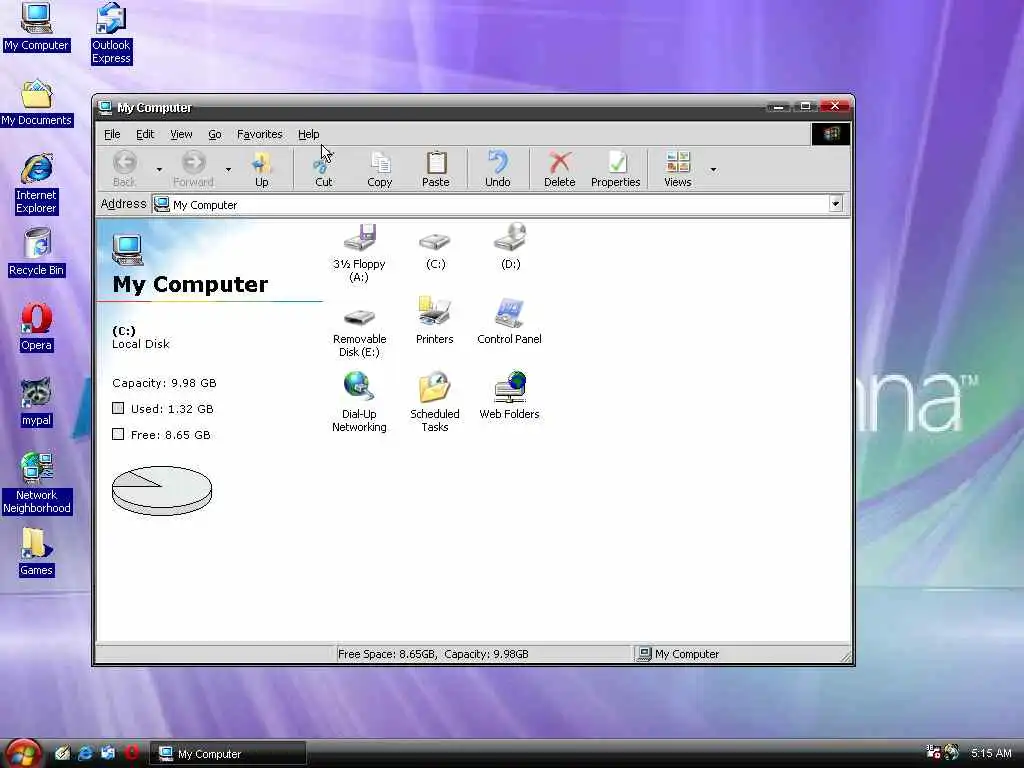The height and width of the screenshot is (768, 1024).
Task: Click the Delete toolbar icon
Action: 560,168
